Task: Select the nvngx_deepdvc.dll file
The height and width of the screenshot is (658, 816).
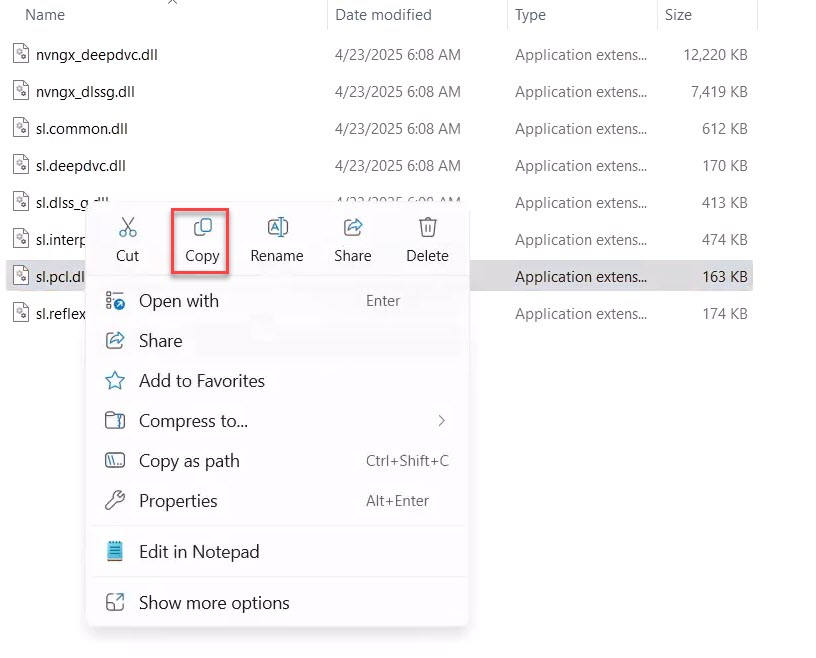Action: 96,55
